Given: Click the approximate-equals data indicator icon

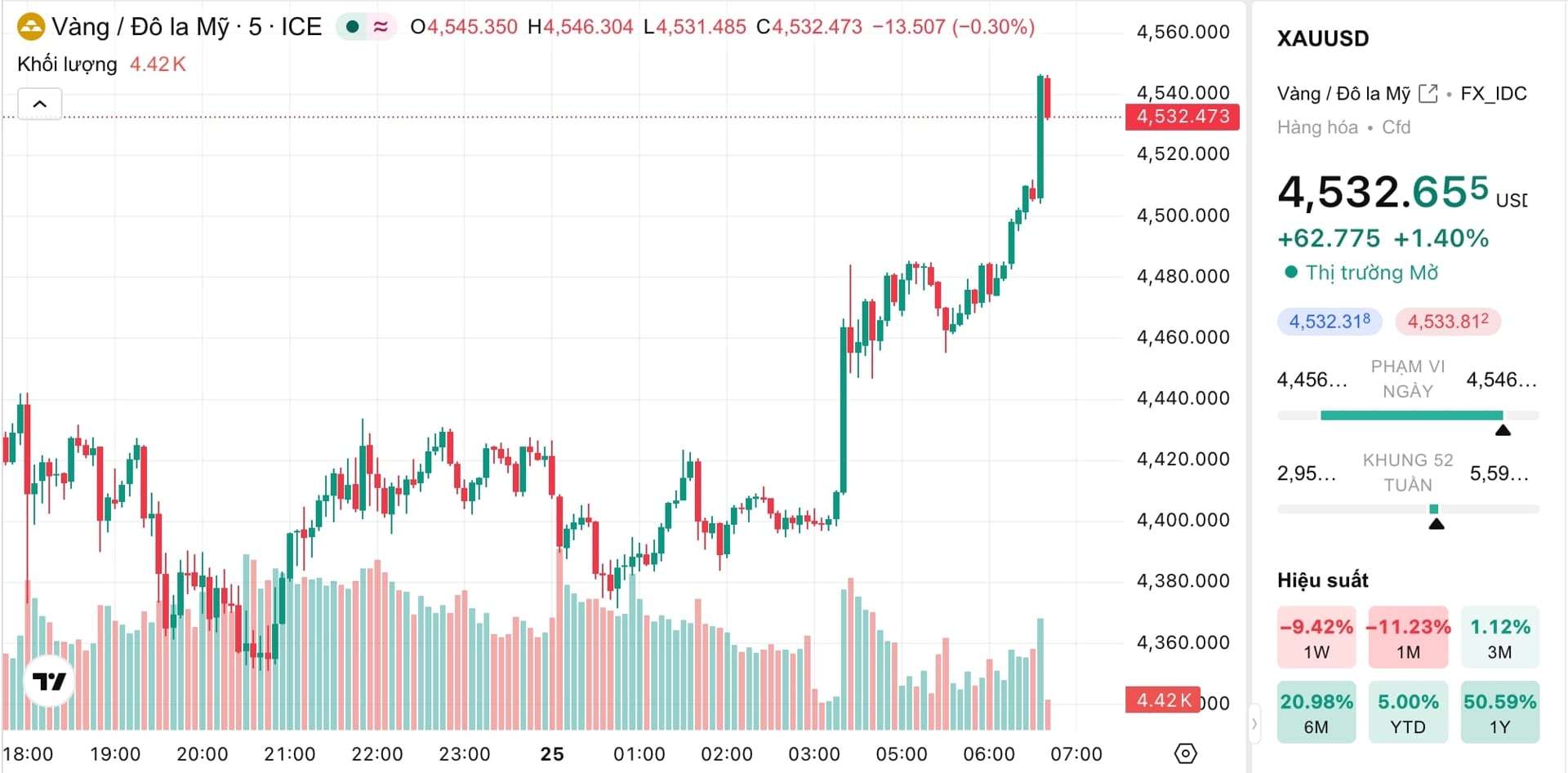Looking at the screenshot, I should (381, 27).
